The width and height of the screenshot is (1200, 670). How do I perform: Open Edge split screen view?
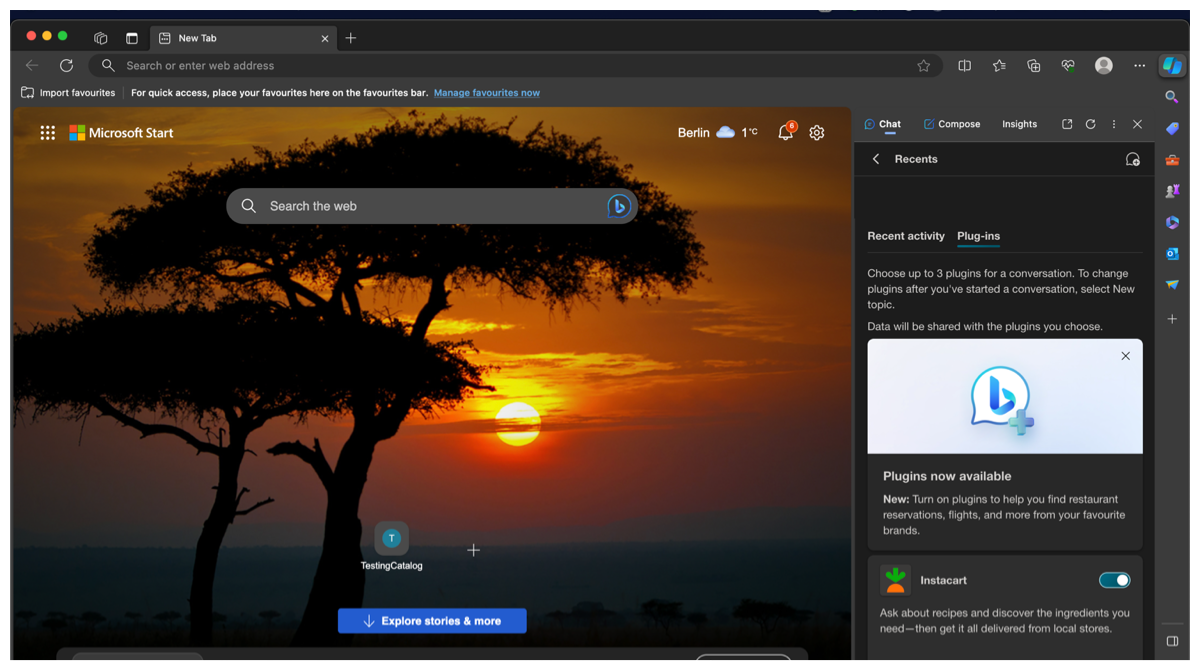click(963, 65)
